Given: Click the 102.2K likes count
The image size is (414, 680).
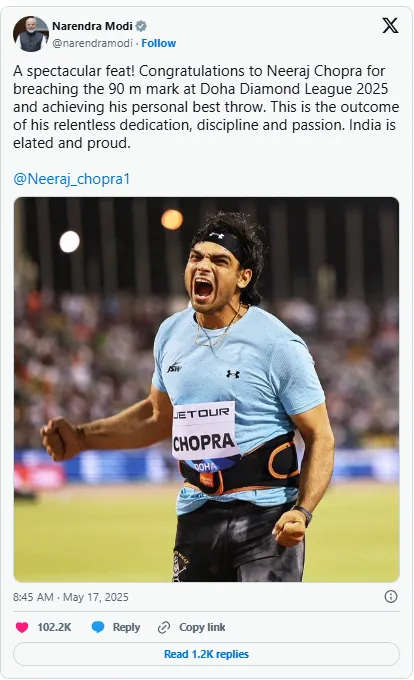Looking at the screenshot, I should coord(54,627).
